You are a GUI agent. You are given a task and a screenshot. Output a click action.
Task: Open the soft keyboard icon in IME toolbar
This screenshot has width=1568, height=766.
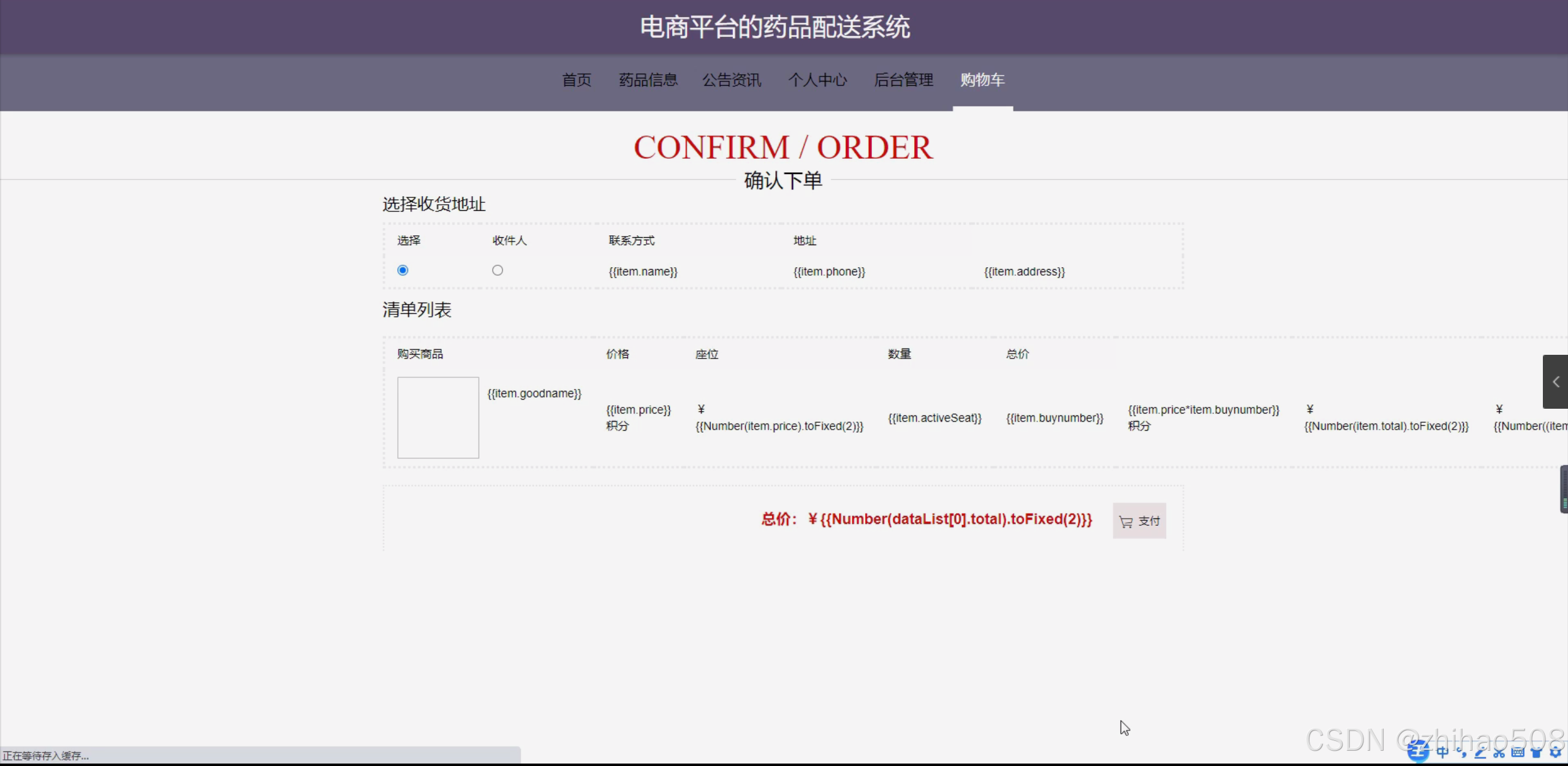(x=1518, y=753)
